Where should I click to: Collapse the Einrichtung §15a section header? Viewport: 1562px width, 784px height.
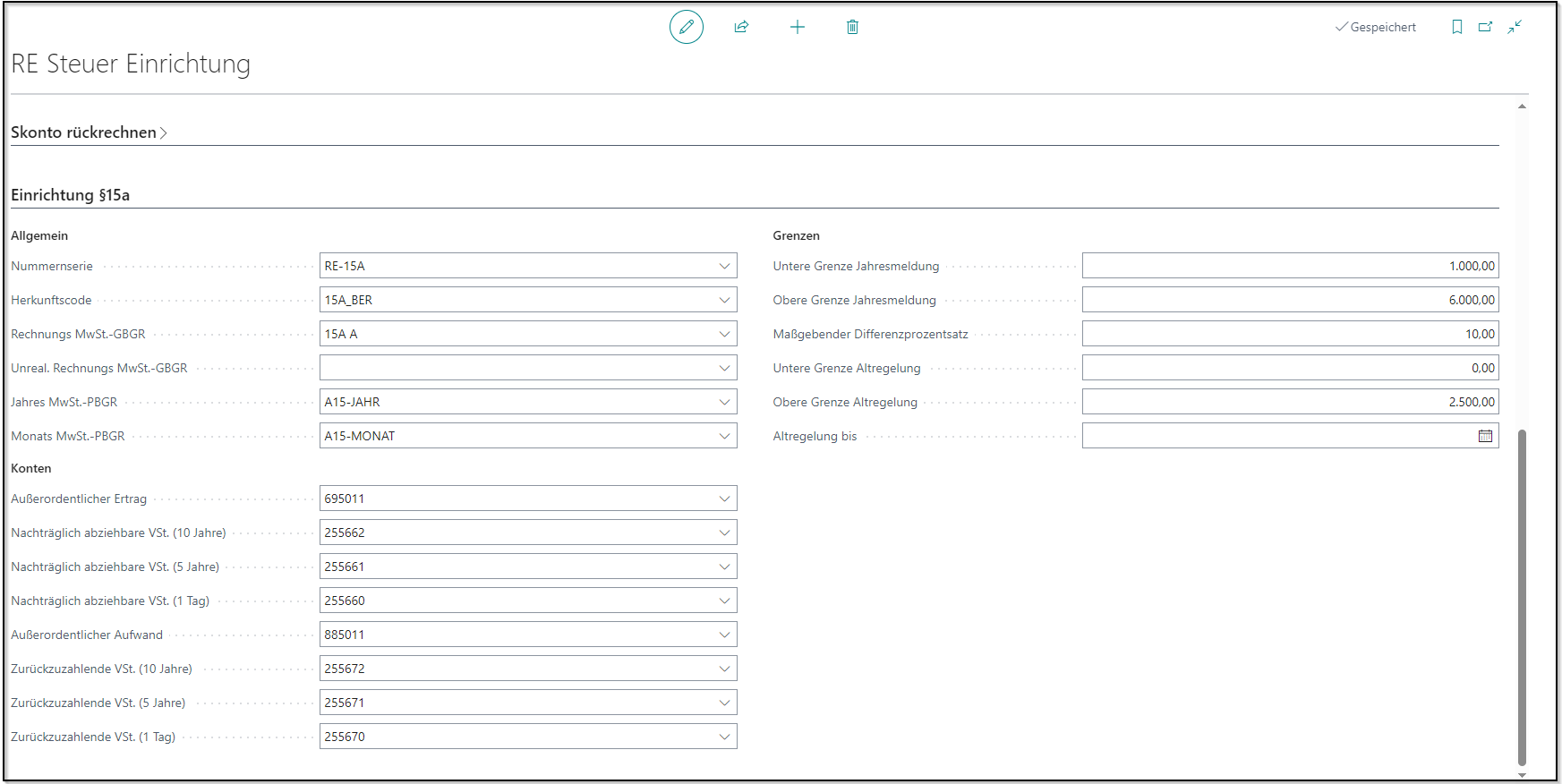(x=71, y=195)
